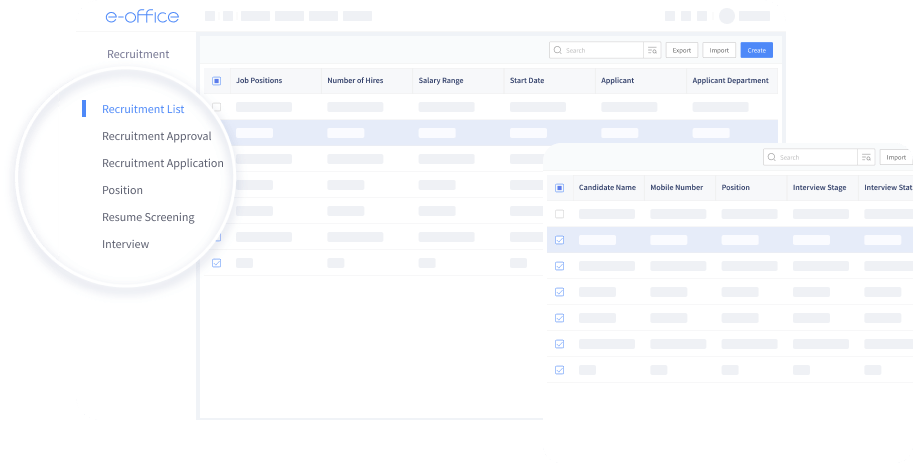Click the Recruitment module heading
The width and height of the screenshot is (913, 463).
coord(138,54)
